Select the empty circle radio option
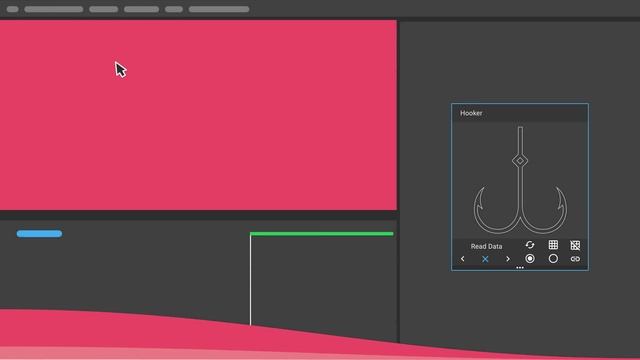This screenshot has height=360, width=640. pyautogui.click(x=553, y=258)
